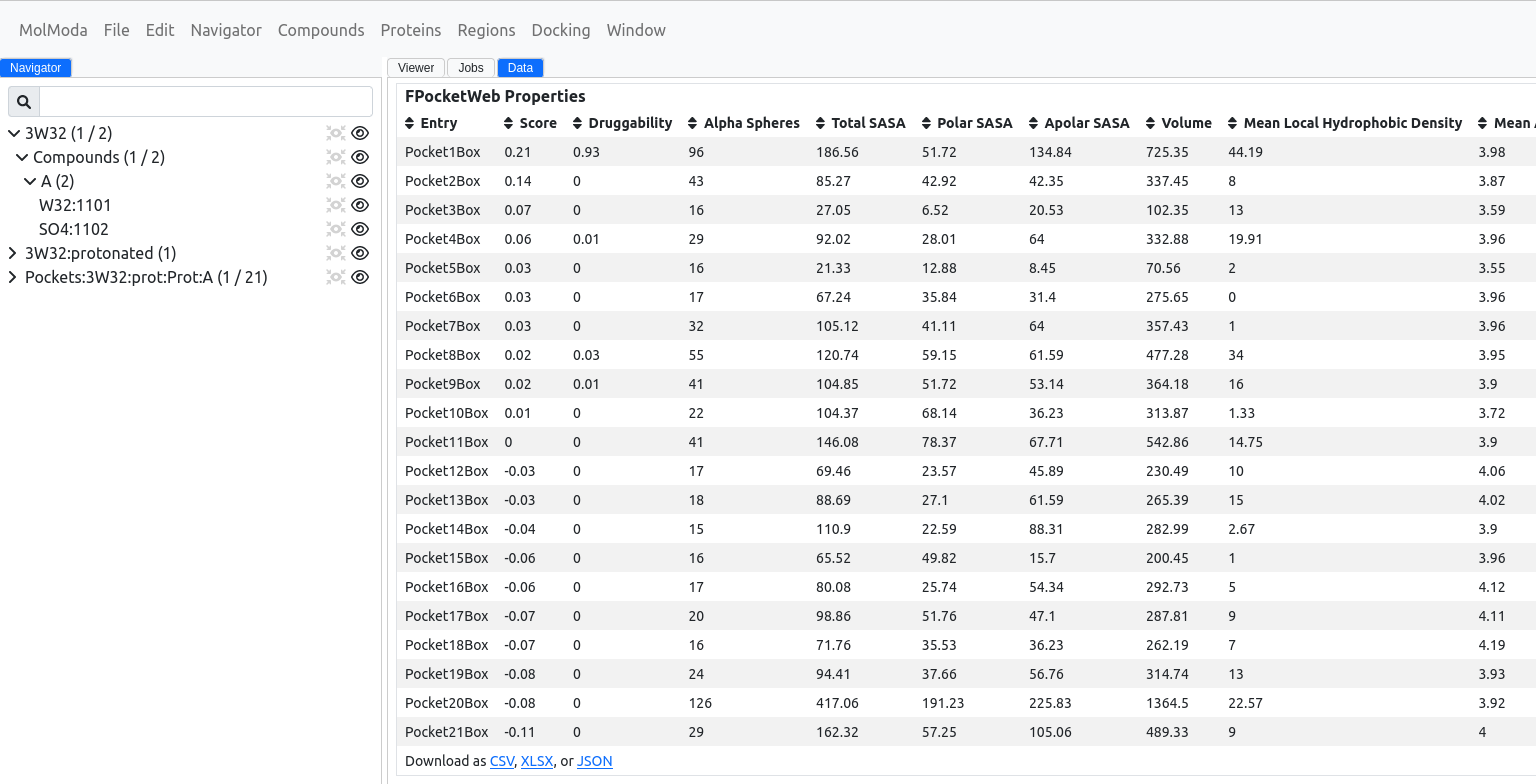Expand the Pockets:3W32:prot:Prot:A node

[14, 277]
